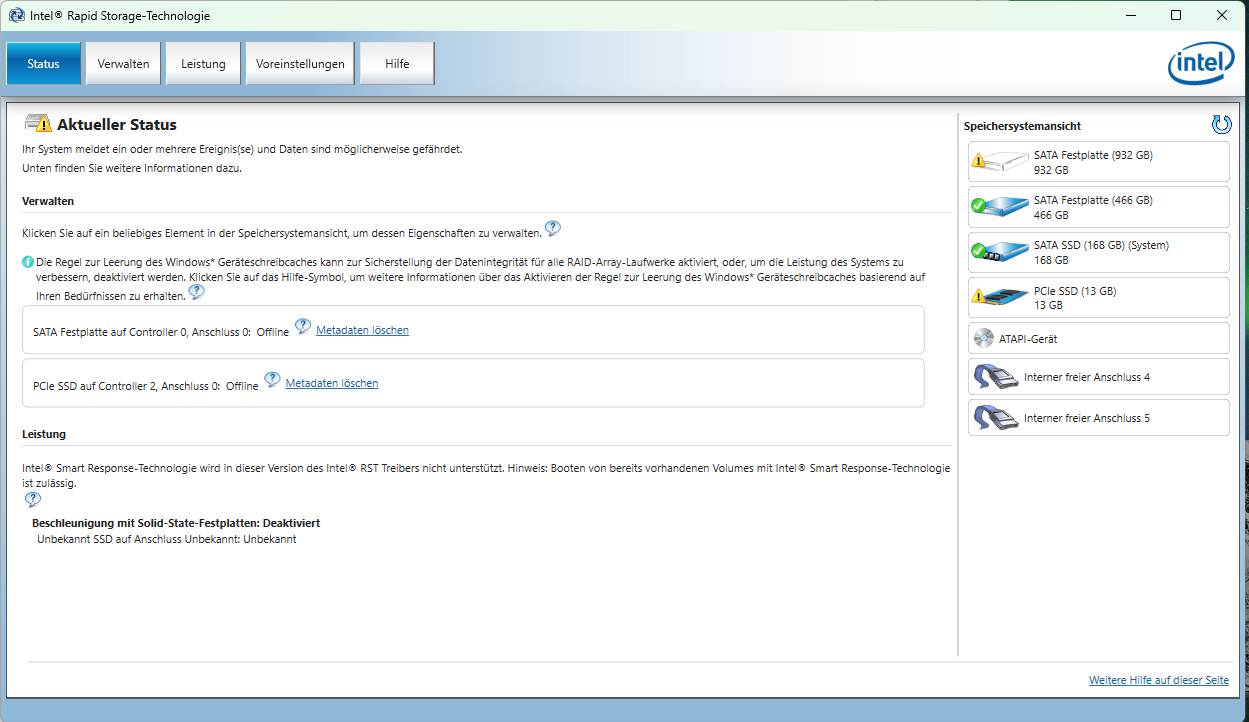Click Metadaten löschen for PCIe SSD
The width and height of the screenshot is (1249, 722).
pos(332,383)
